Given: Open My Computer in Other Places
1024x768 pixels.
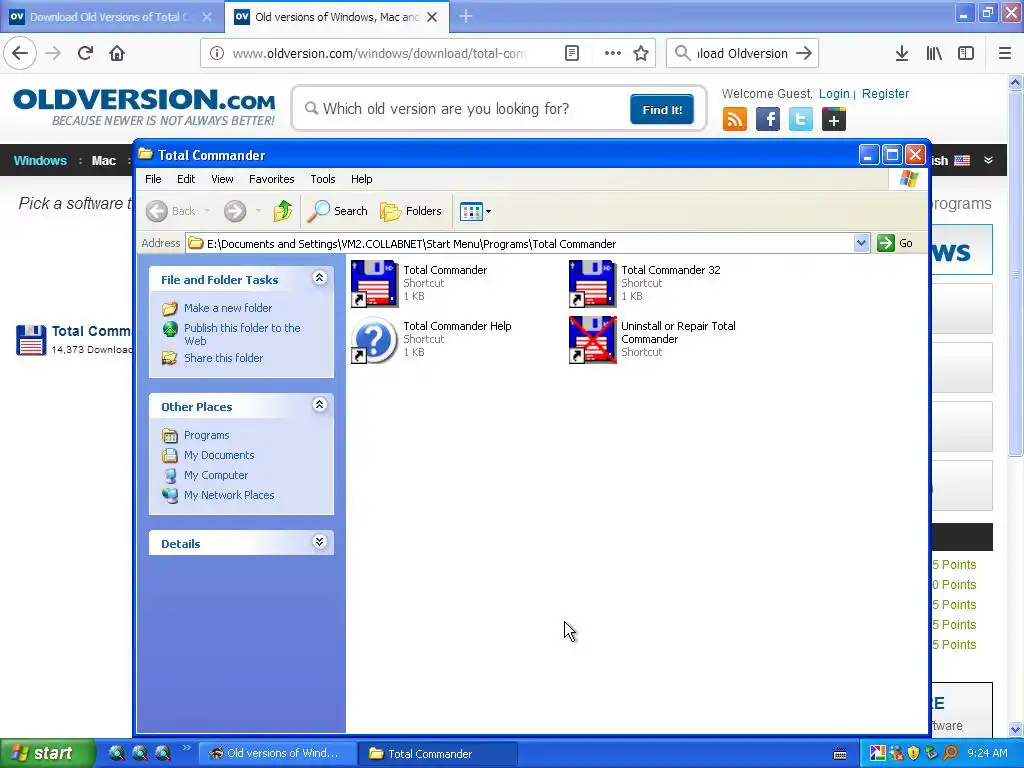Looking at the screenshot, I should pos(216,475).
